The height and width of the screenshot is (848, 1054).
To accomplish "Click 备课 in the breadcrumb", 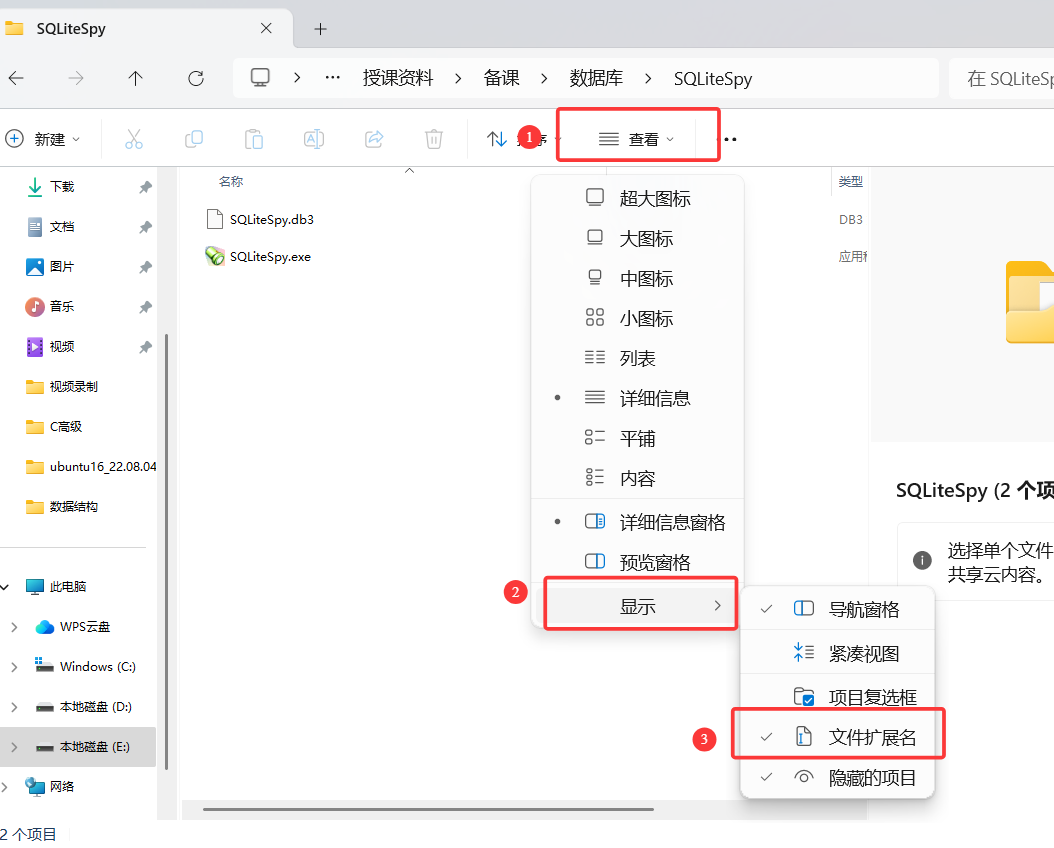I will 501,79.
